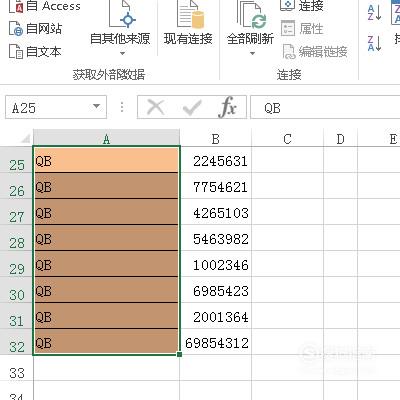Open the Name Box dropdown arrow
This screenshot has height=400, width=400.
(x=96, y=107)
